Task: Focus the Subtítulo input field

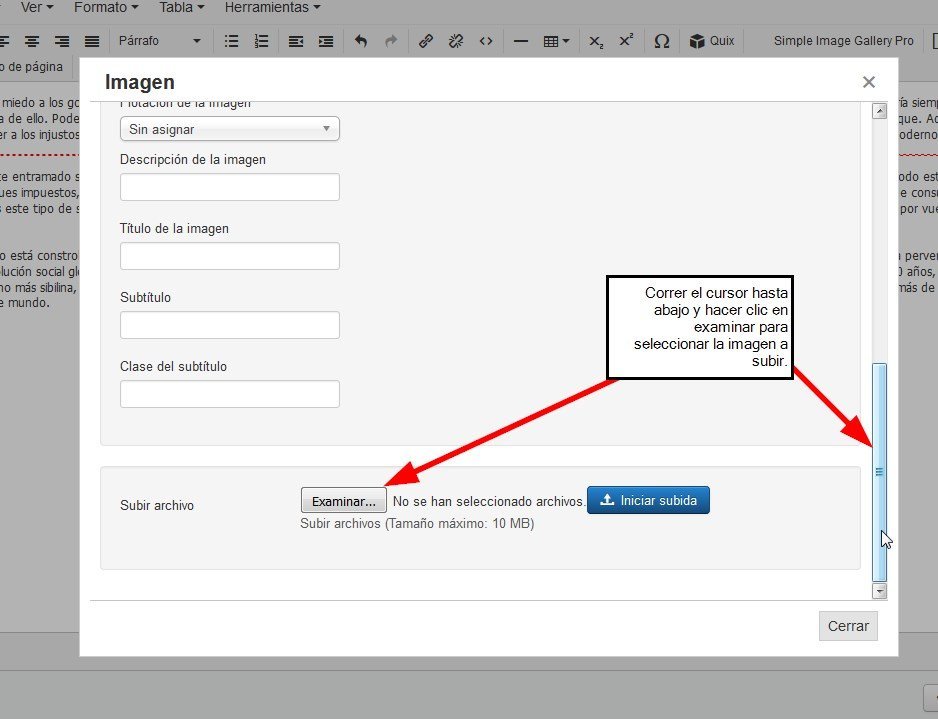Action: (x=230, y=325)
